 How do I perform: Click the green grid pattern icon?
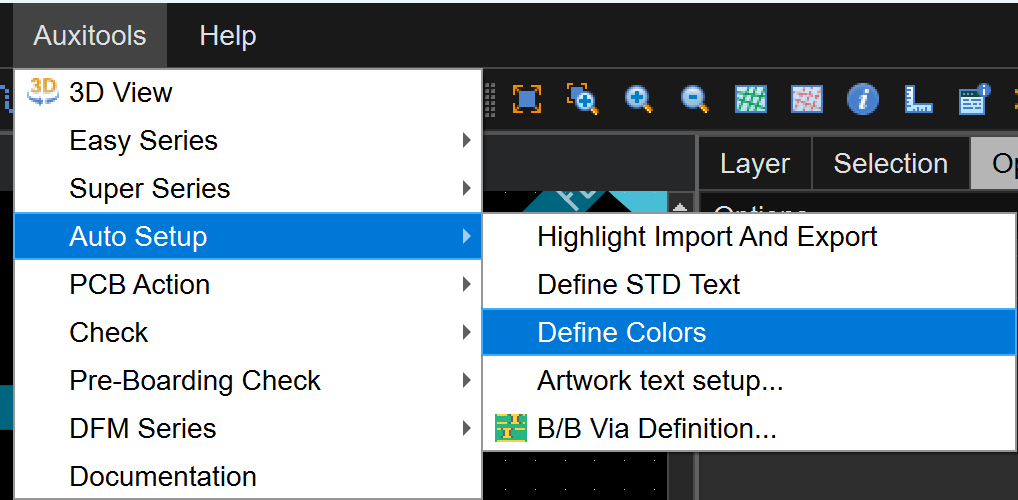click(x=750, y=98)
